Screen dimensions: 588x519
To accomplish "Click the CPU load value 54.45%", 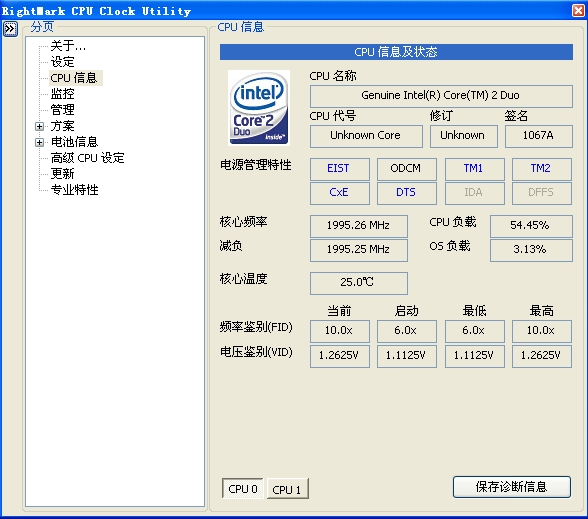I will click(x=531, y=226).
